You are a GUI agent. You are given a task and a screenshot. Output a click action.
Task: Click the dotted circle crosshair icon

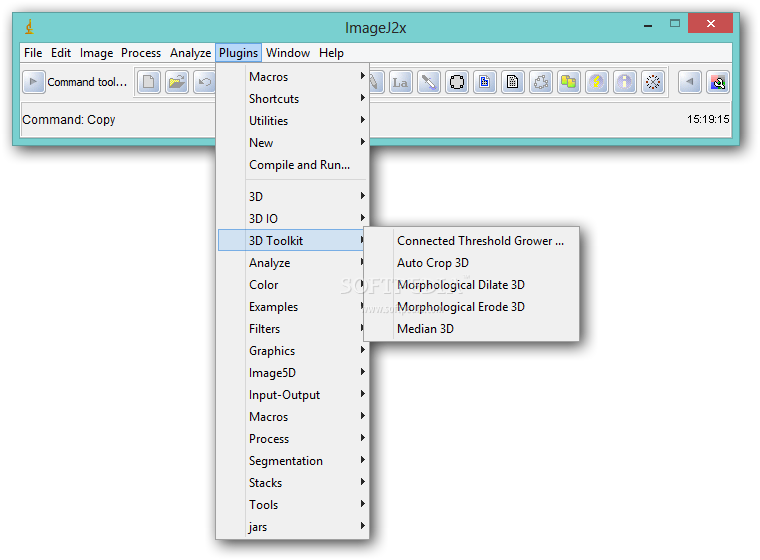coord(653,82)
